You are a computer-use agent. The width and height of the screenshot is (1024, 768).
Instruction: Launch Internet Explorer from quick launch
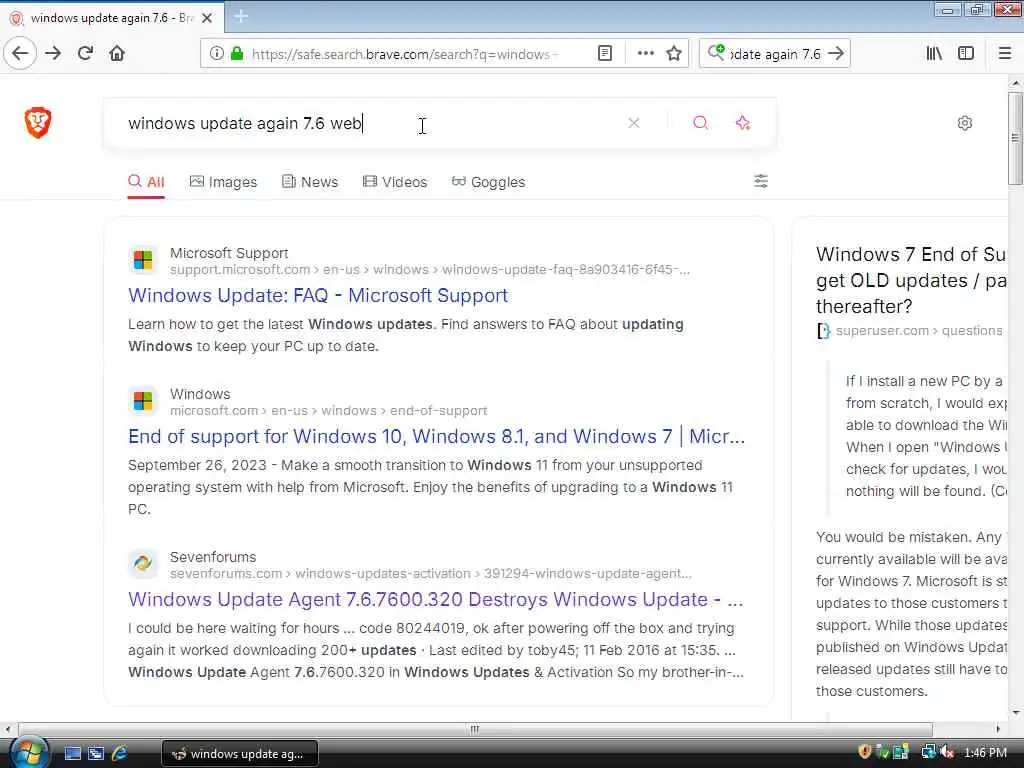(120, 754)
